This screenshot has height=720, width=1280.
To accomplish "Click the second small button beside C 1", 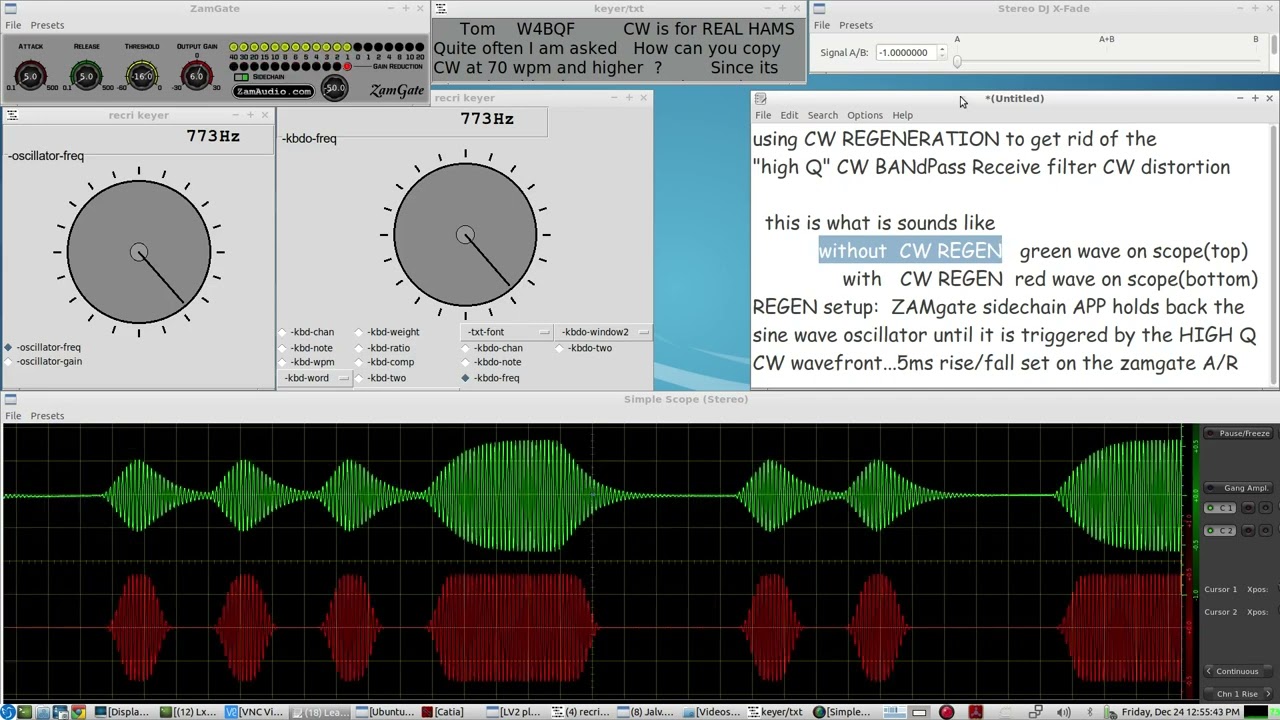I will pos(1265,508).
